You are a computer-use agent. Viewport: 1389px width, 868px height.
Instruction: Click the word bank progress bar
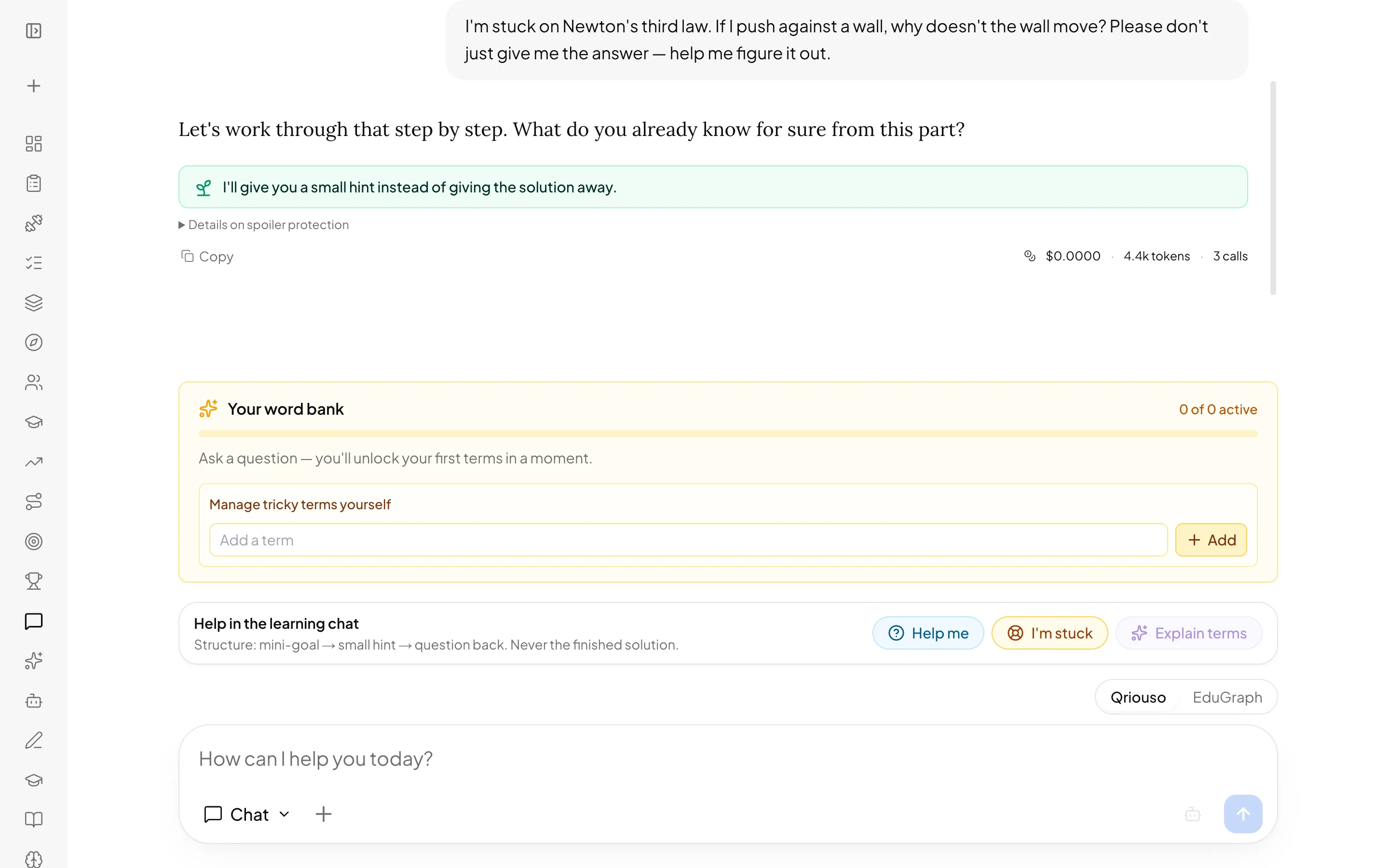click(x=728, y=434)
